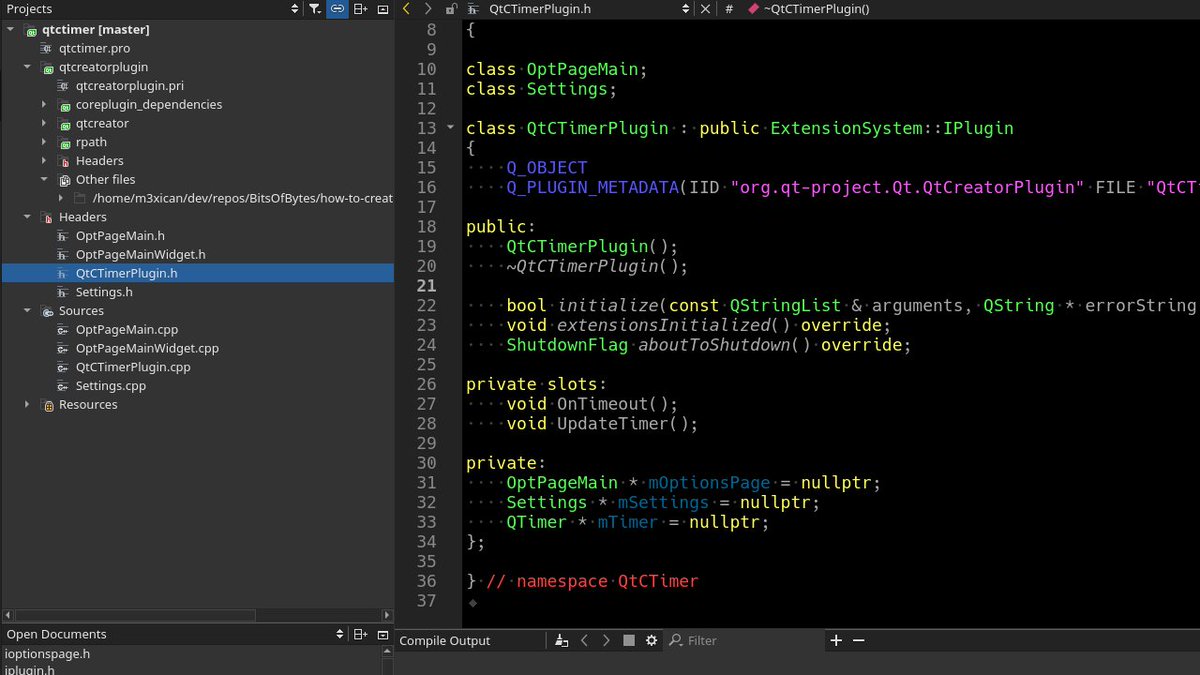Screen dimensions: 1200x675
Task: Click Q_OBJECT macro in code
Action: click(547, 167)
